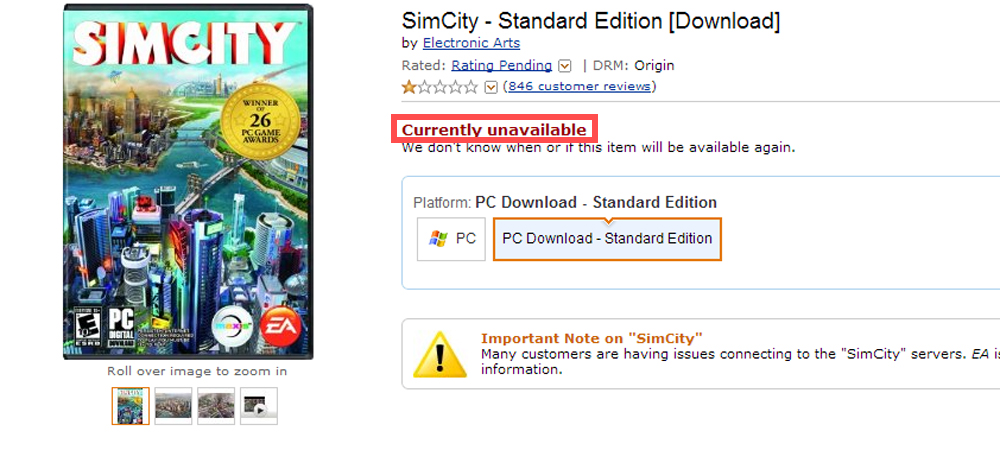Click the Windows logo on PC button

click(437, 239)
